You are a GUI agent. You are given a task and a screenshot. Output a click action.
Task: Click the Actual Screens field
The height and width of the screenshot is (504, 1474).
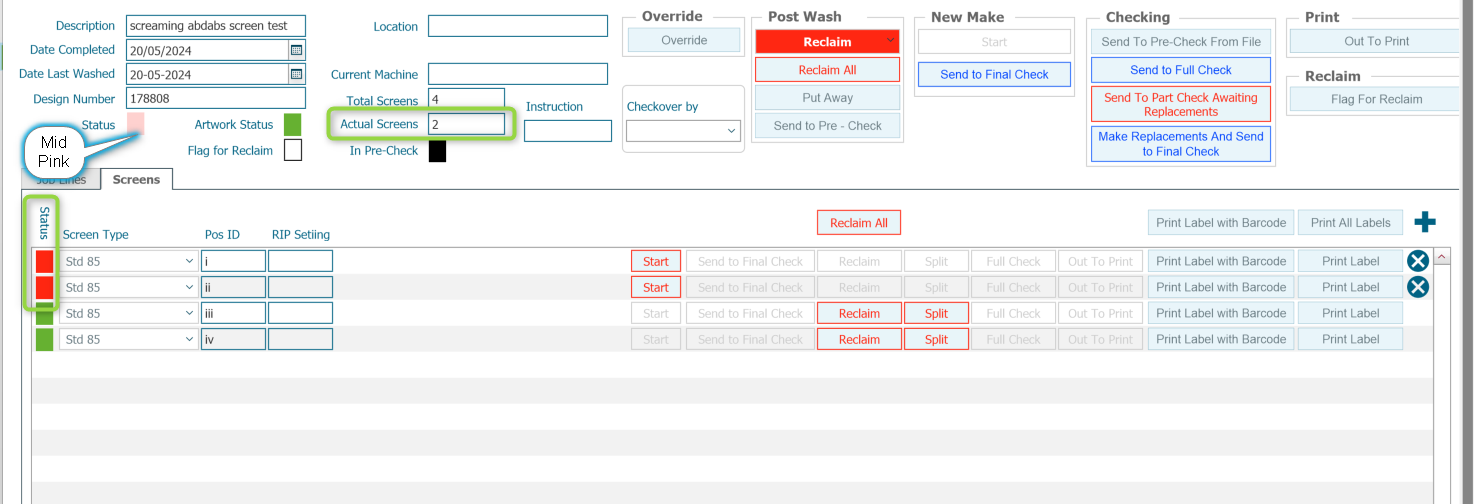466,124
